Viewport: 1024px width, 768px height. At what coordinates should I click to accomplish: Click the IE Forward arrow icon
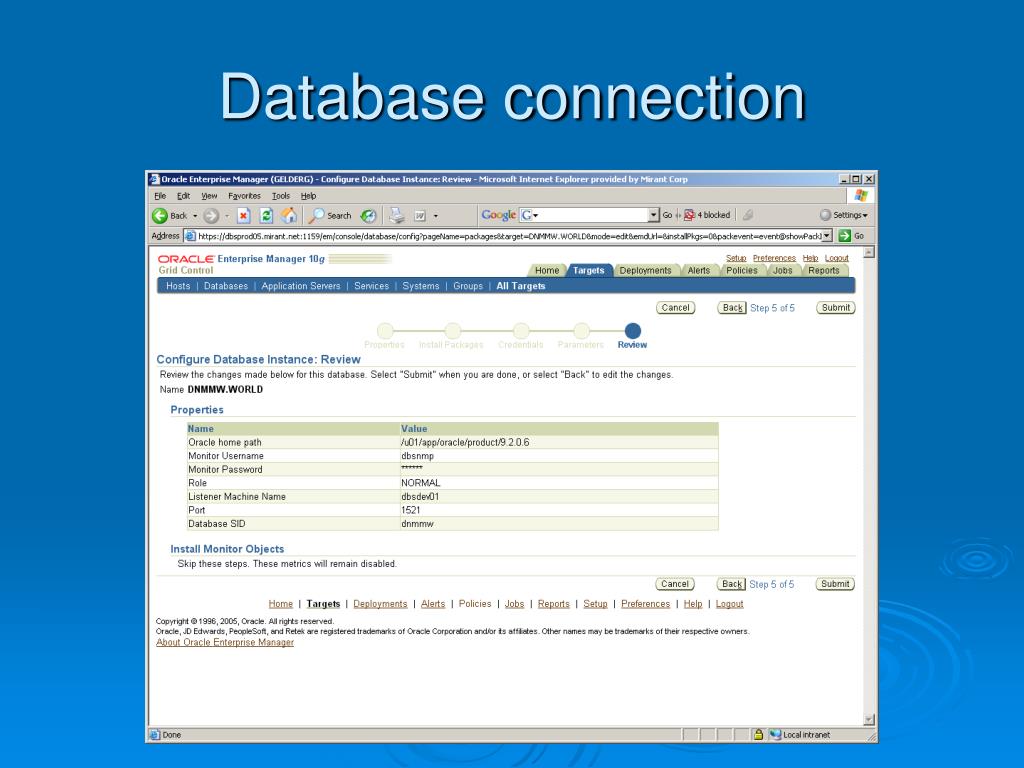click(x=211, y=216)
